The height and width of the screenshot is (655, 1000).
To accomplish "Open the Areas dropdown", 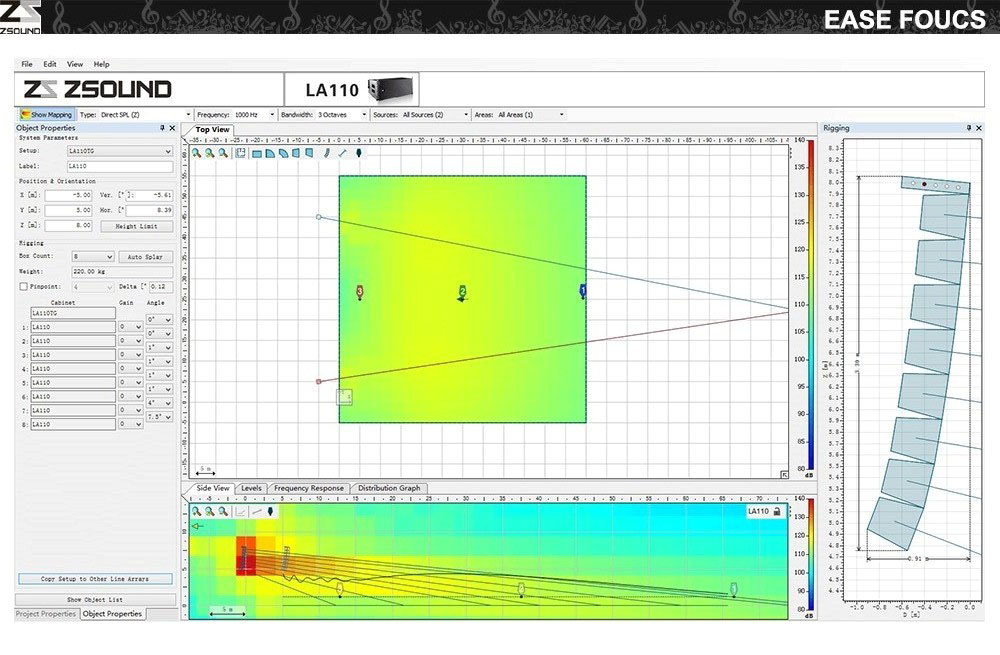I will tap(561, 115).
